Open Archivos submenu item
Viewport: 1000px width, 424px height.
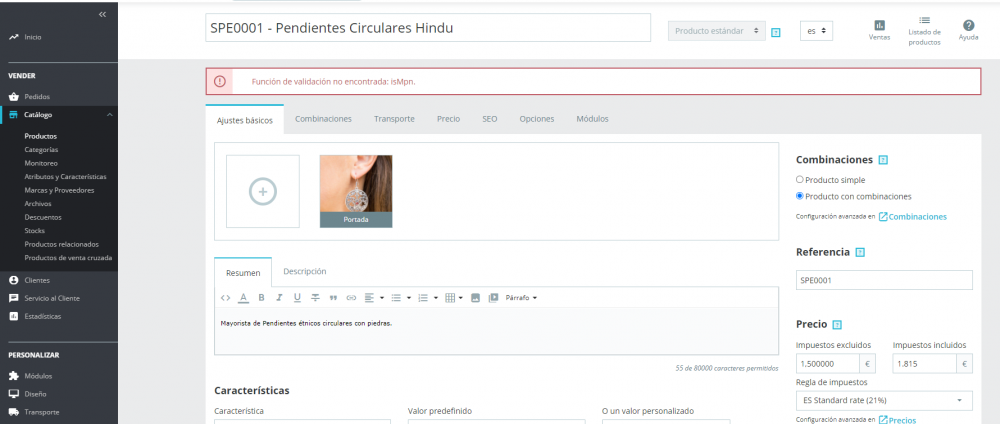(37, 204)
